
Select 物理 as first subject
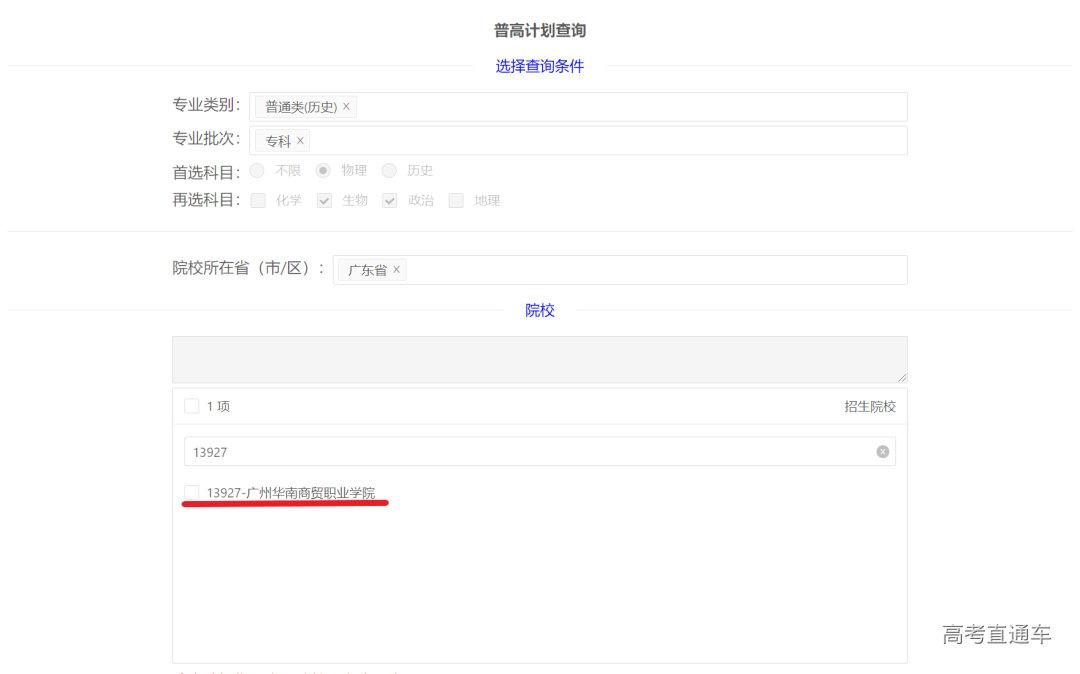(x=323, y=171)
